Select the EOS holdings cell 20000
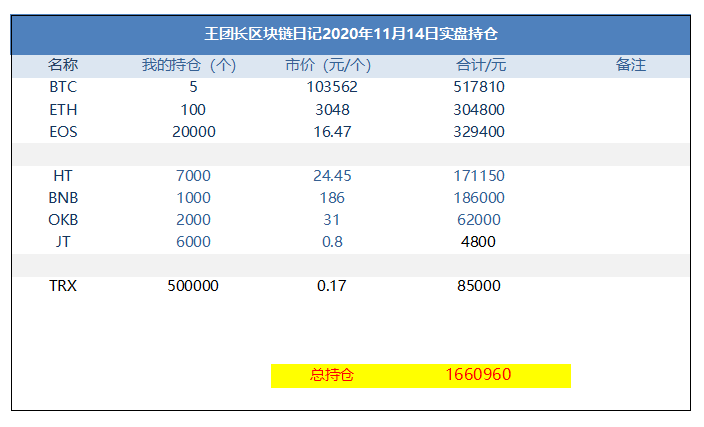Image resolution: width=704 pixels, height=427 pixels. pos(193,131)
